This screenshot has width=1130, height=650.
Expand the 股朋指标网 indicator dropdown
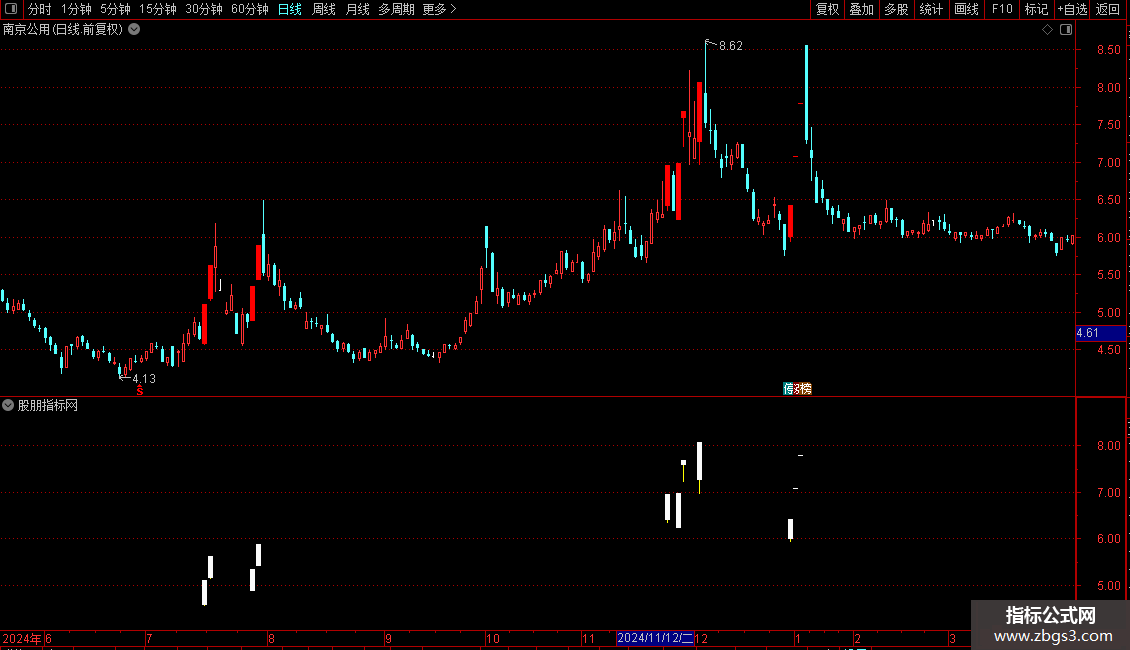pos(8,406)
